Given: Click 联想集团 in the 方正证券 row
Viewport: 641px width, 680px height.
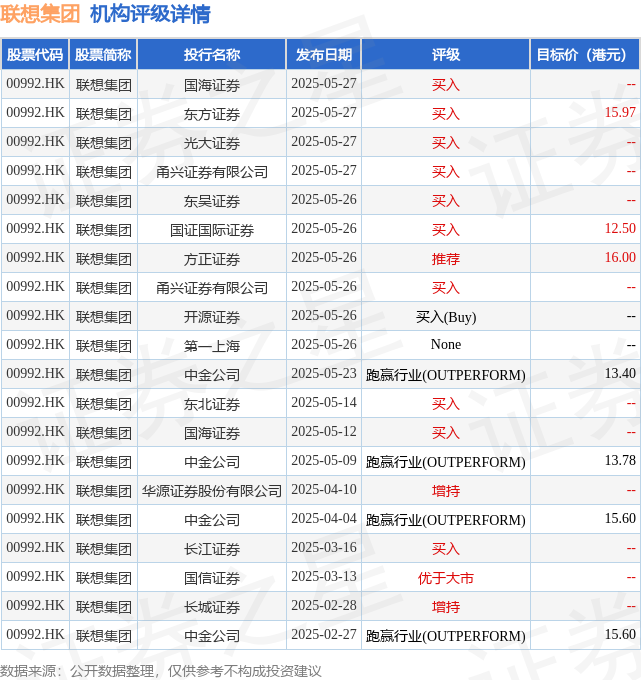Looking at the screenshot, I should (x=104, y=259).
